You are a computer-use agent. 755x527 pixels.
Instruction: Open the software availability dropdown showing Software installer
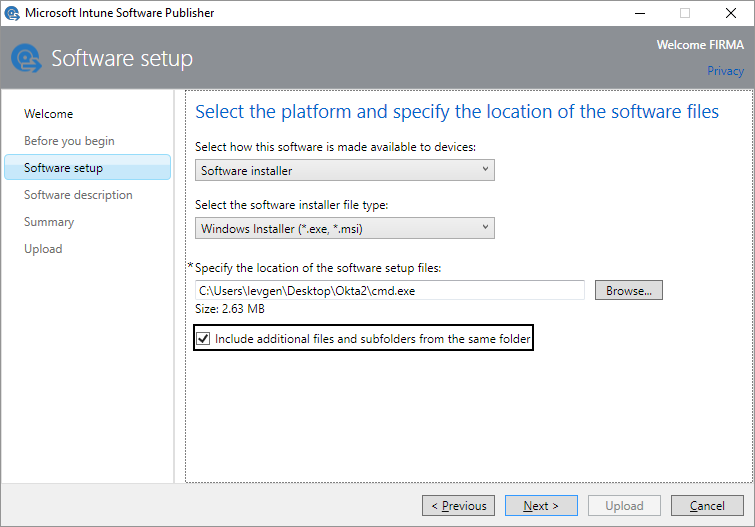pos(345,170)
